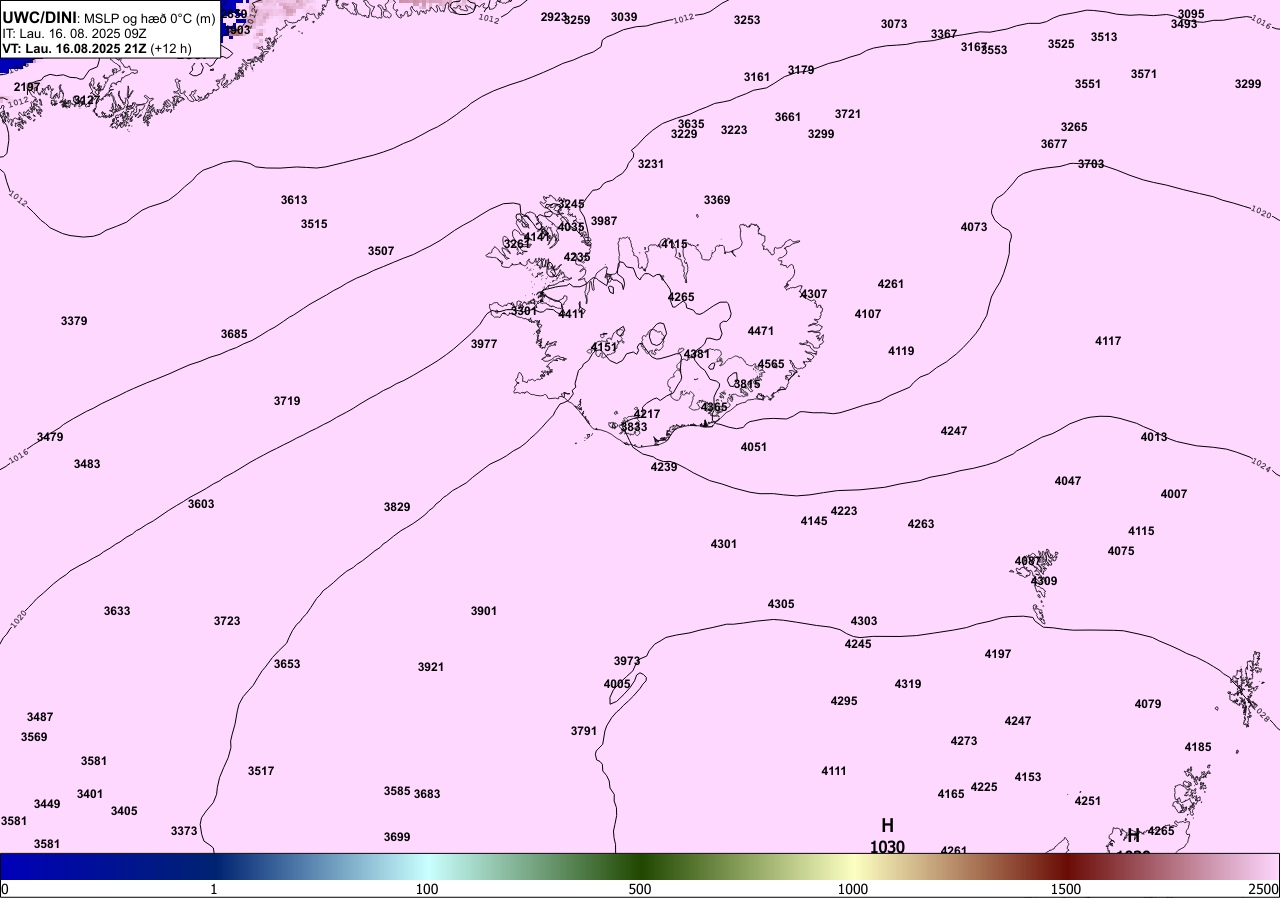The image size is (1280, 898).
Task: Click the value 4047 on the map
Action: 1068,481
